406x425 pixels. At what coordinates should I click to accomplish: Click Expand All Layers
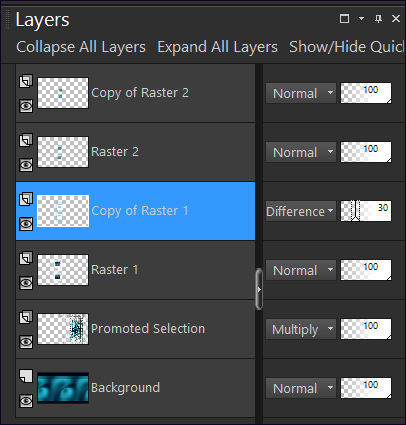coord(217,47)
